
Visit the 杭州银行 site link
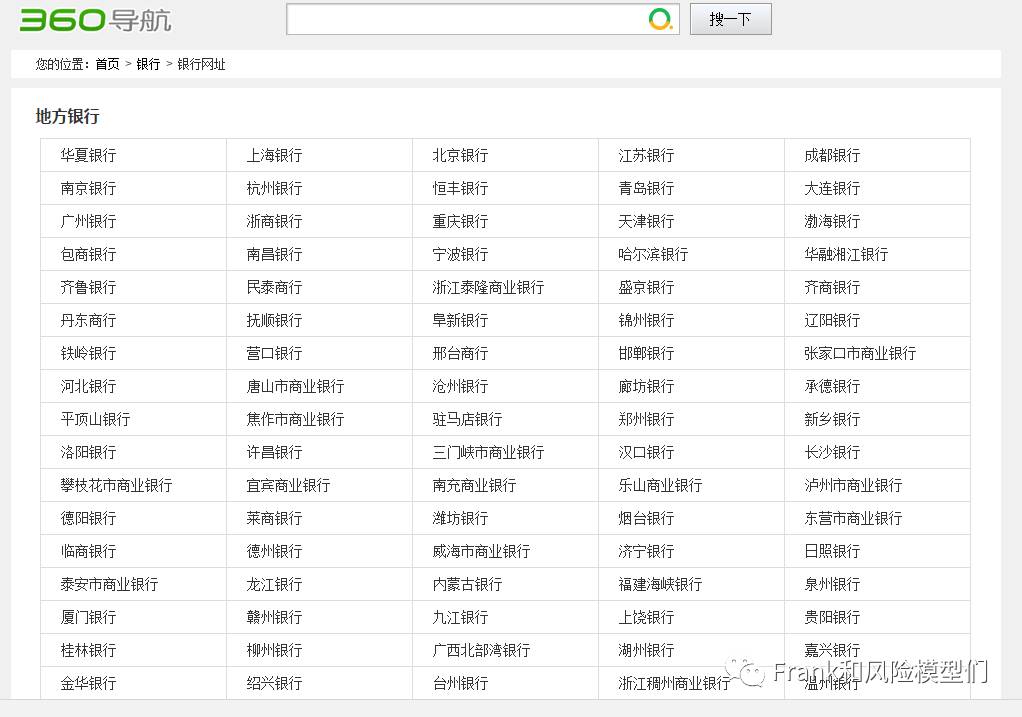[x=274, y=188]
